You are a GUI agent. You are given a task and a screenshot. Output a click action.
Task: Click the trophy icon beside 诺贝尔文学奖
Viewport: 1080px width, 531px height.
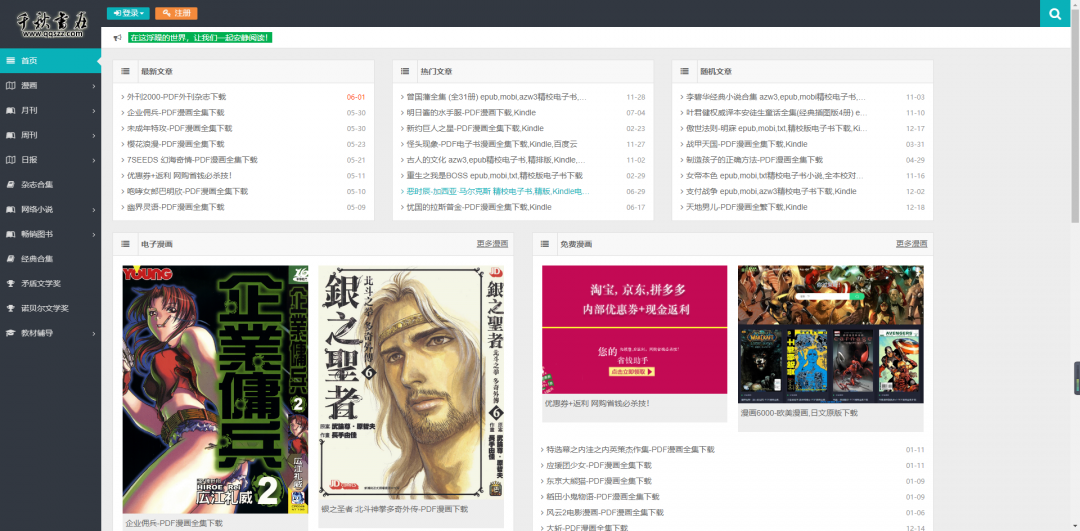click(10, 309)
